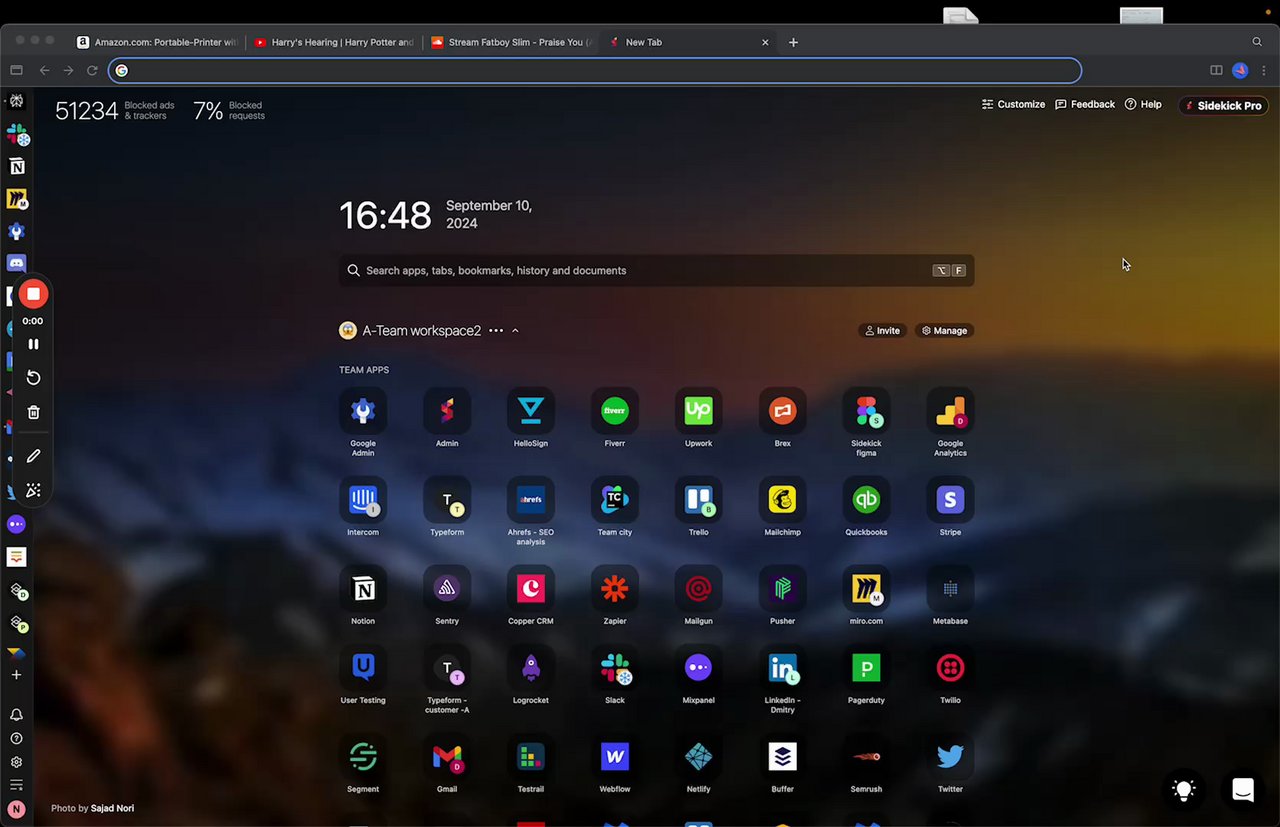Open Customize settings
The image size is (1280, 827).
click(x=1013, y=104)
